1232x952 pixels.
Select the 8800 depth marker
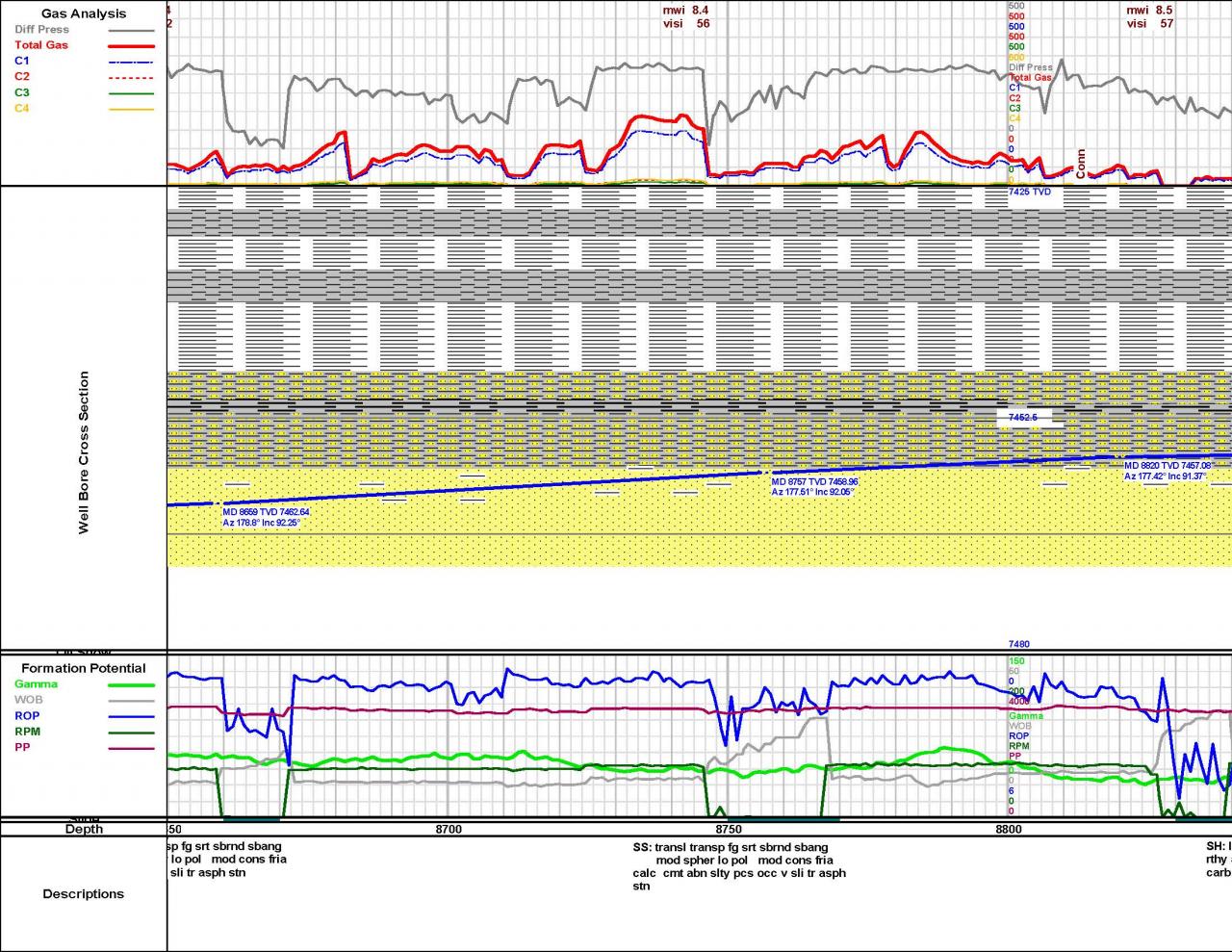tap(1009, 829)
